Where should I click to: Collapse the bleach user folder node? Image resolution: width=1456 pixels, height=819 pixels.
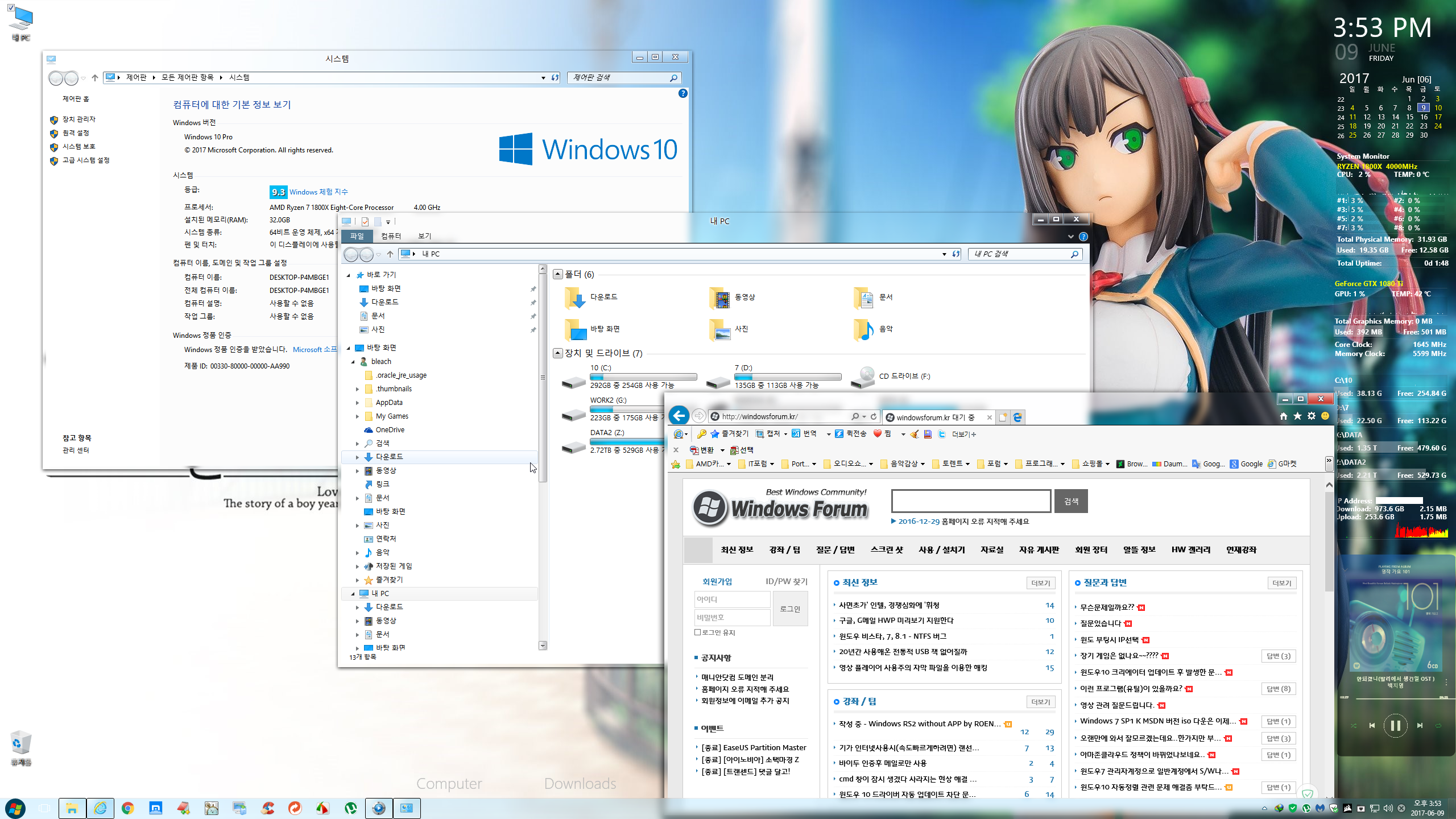click(353, 362)
